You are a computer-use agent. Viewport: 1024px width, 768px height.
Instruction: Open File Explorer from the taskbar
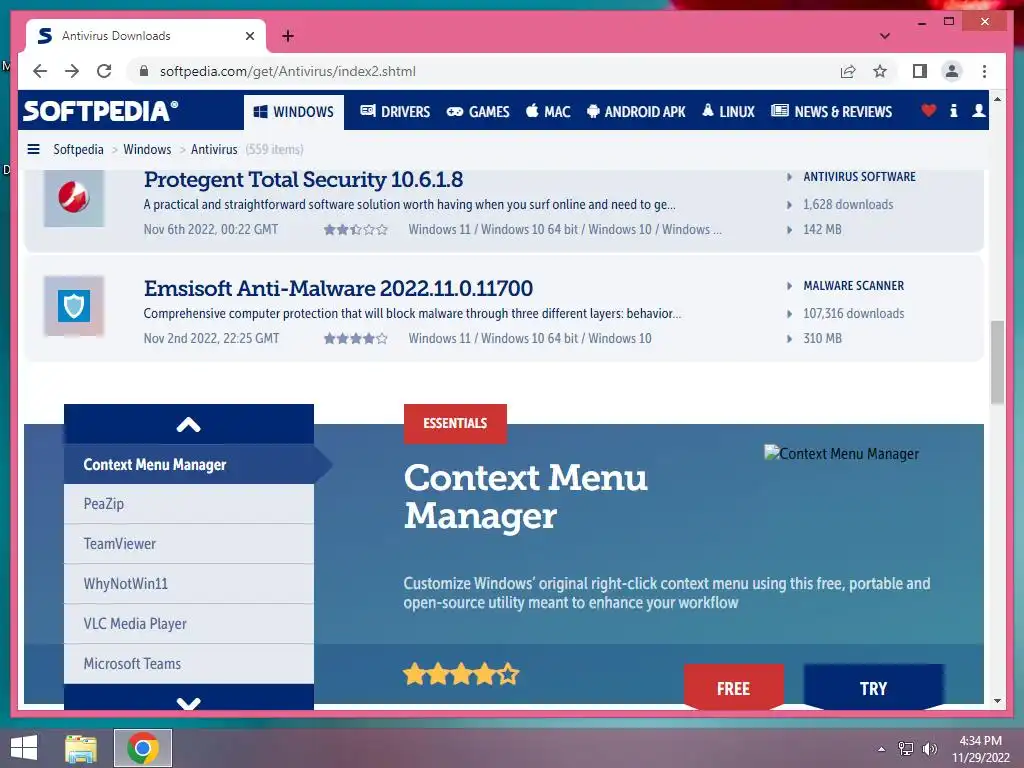(81, 748)
